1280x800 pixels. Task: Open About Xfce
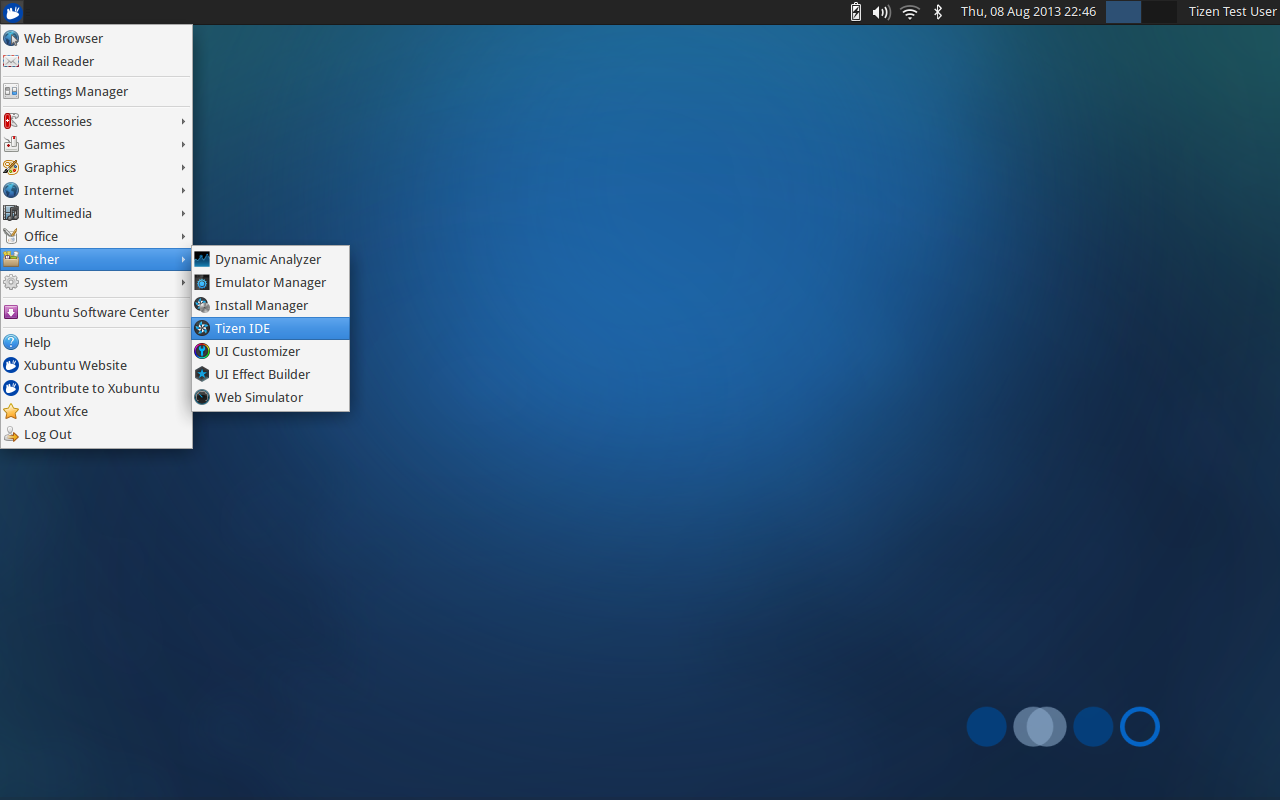click(96, 411)
